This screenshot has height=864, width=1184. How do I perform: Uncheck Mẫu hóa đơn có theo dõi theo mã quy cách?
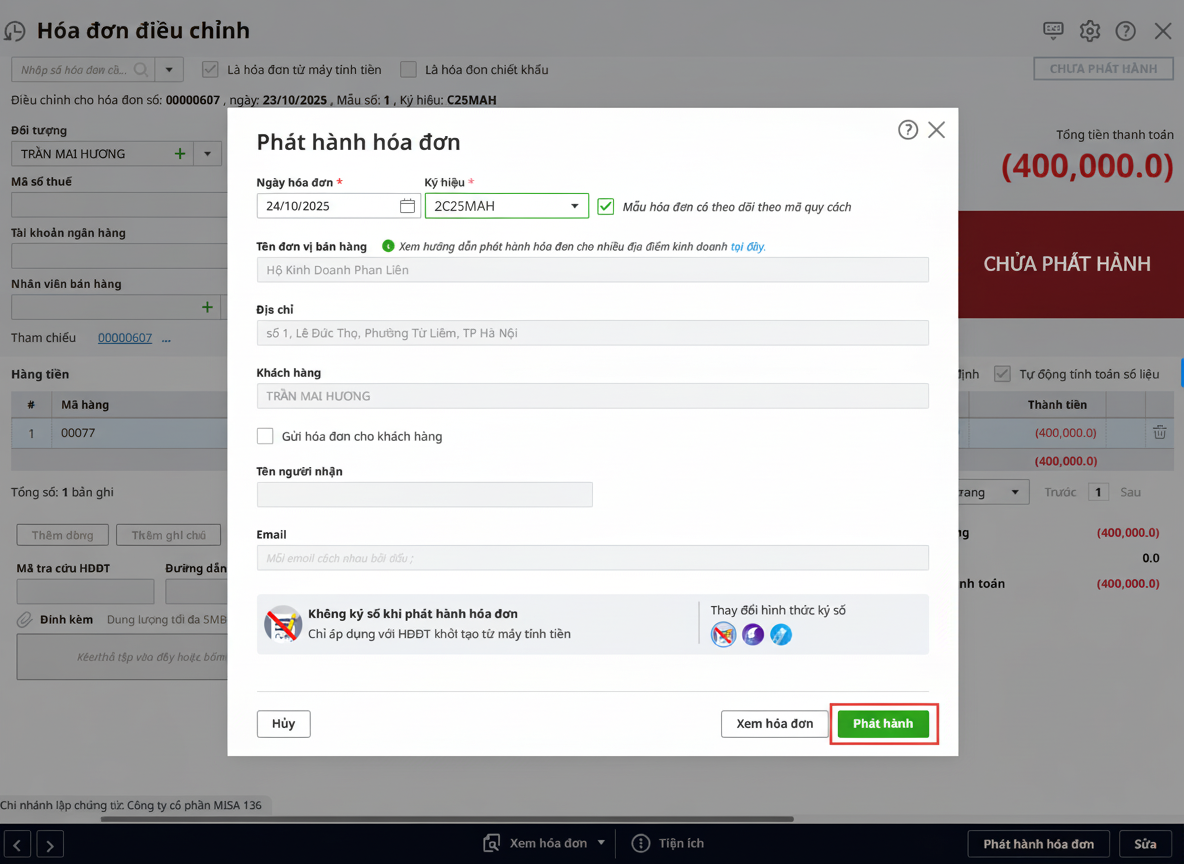click(x=605, y=207)
